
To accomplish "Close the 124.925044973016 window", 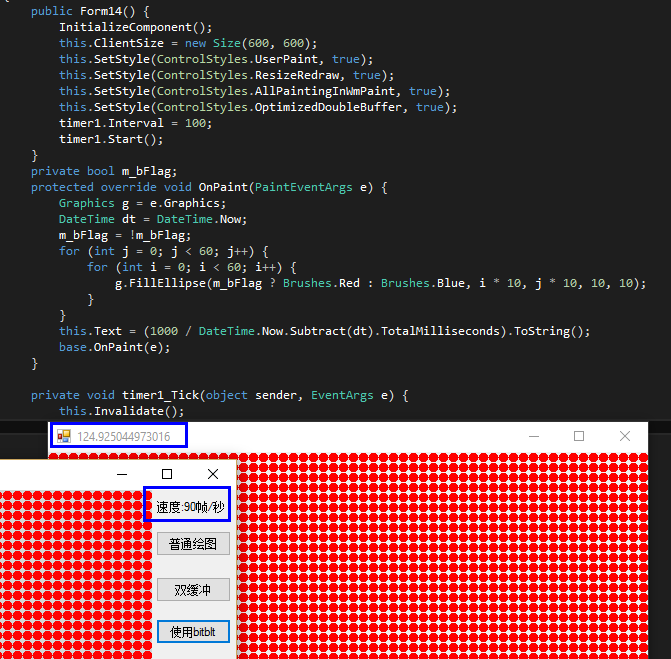I will click(625, 436).
